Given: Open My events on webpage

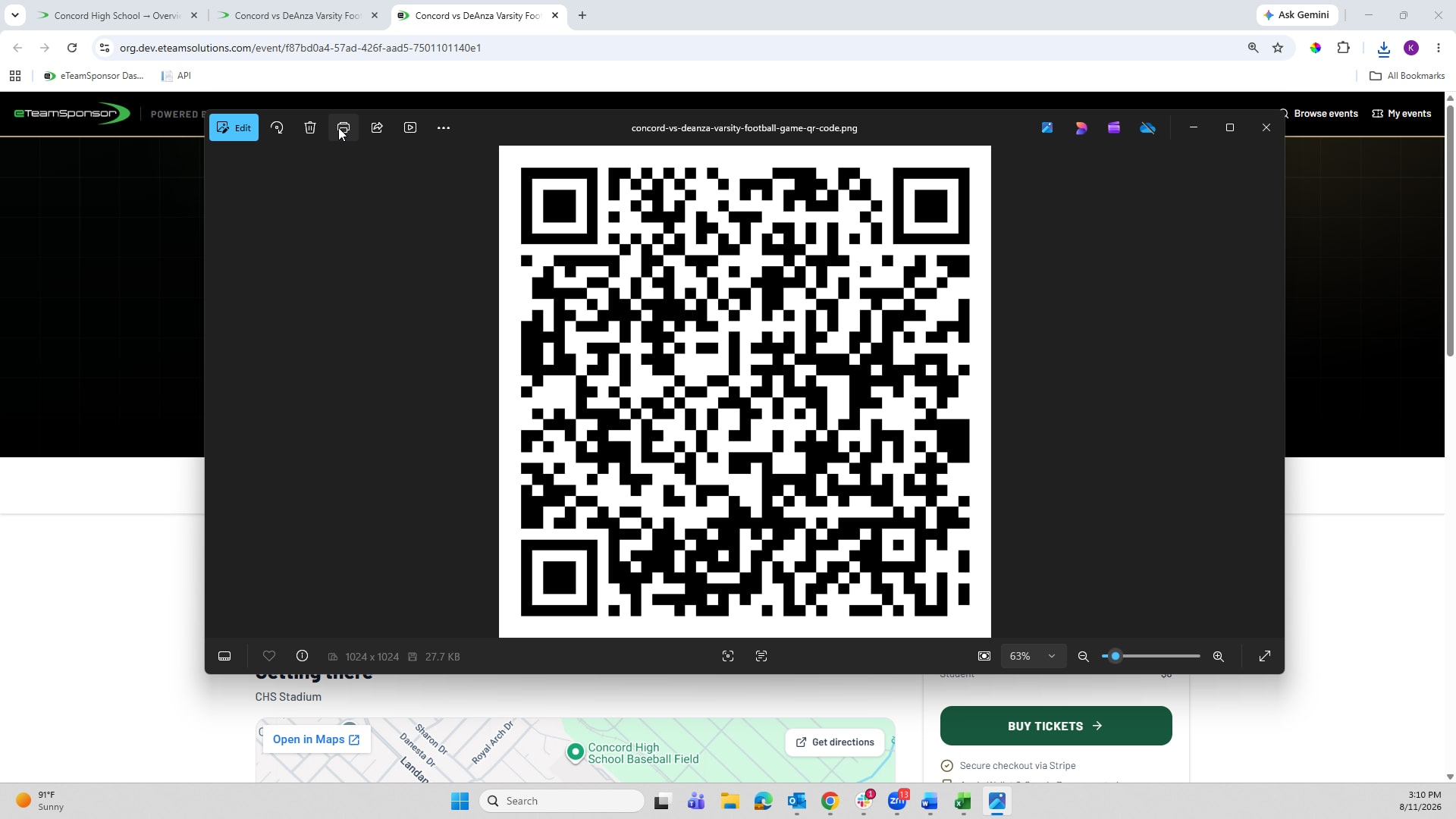Looking at the screenshot, I should [1401, 114].
